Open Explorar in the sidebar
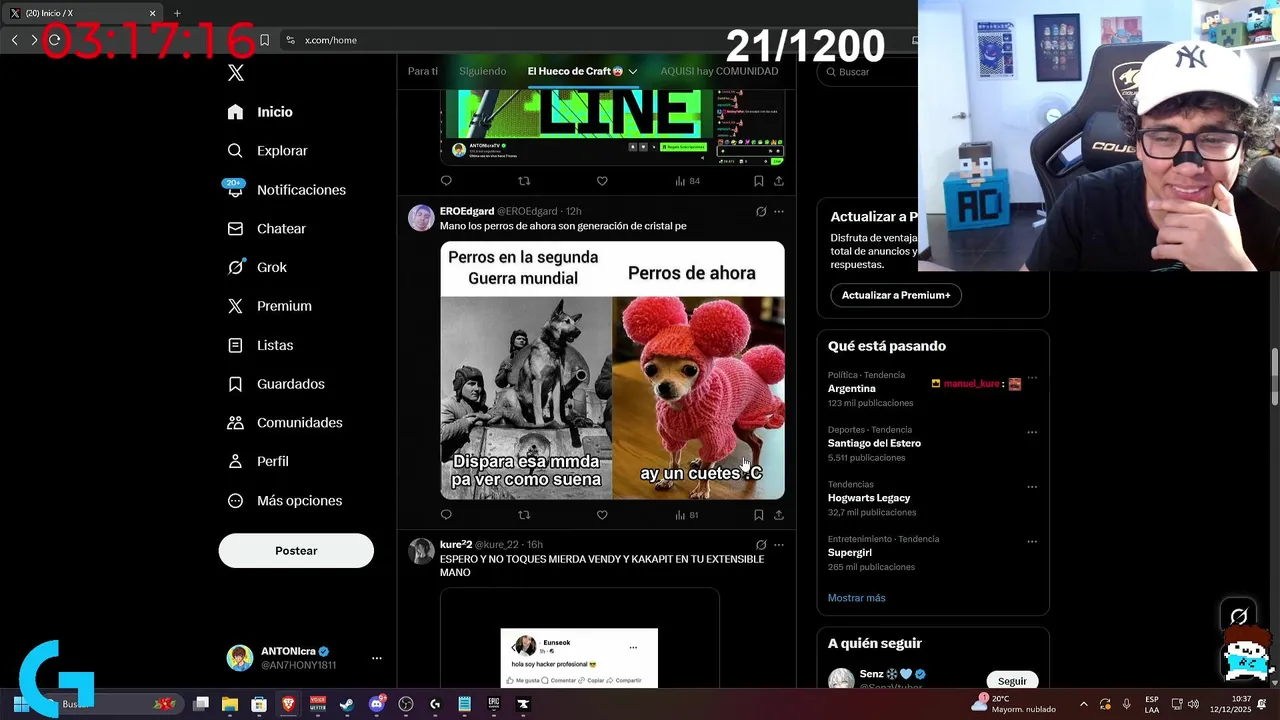This screenshot has width=1280, height=720. pos(267,151)
